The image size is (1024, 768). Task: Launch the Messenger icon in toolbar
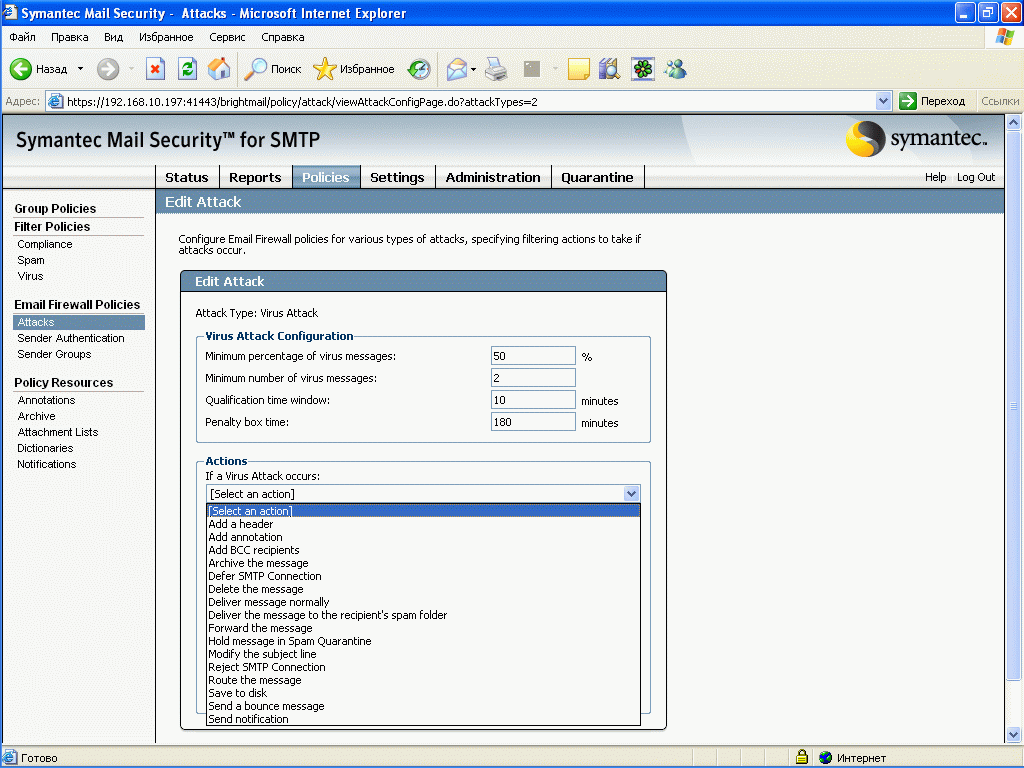675,69
